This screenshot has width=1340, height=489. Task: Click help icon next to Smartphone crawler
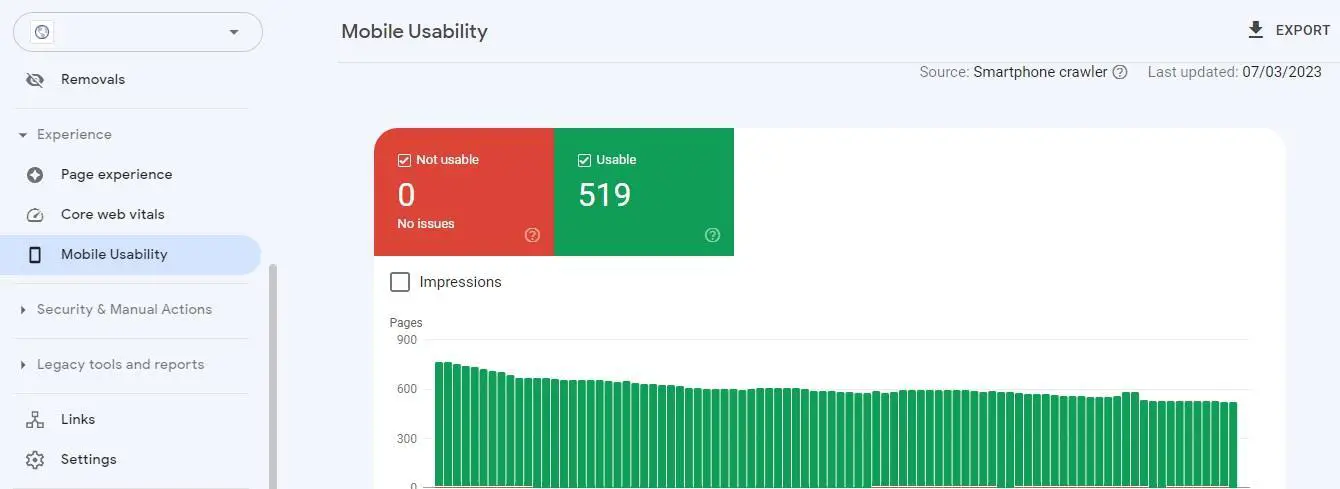click(x=1120, y=72)
